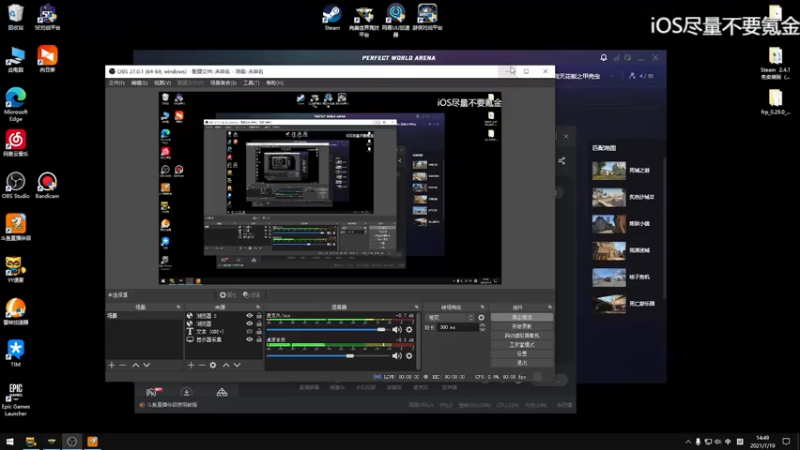Open transition properties gear icon
This screenshot has width=800, height=450.
coord(481,317)
